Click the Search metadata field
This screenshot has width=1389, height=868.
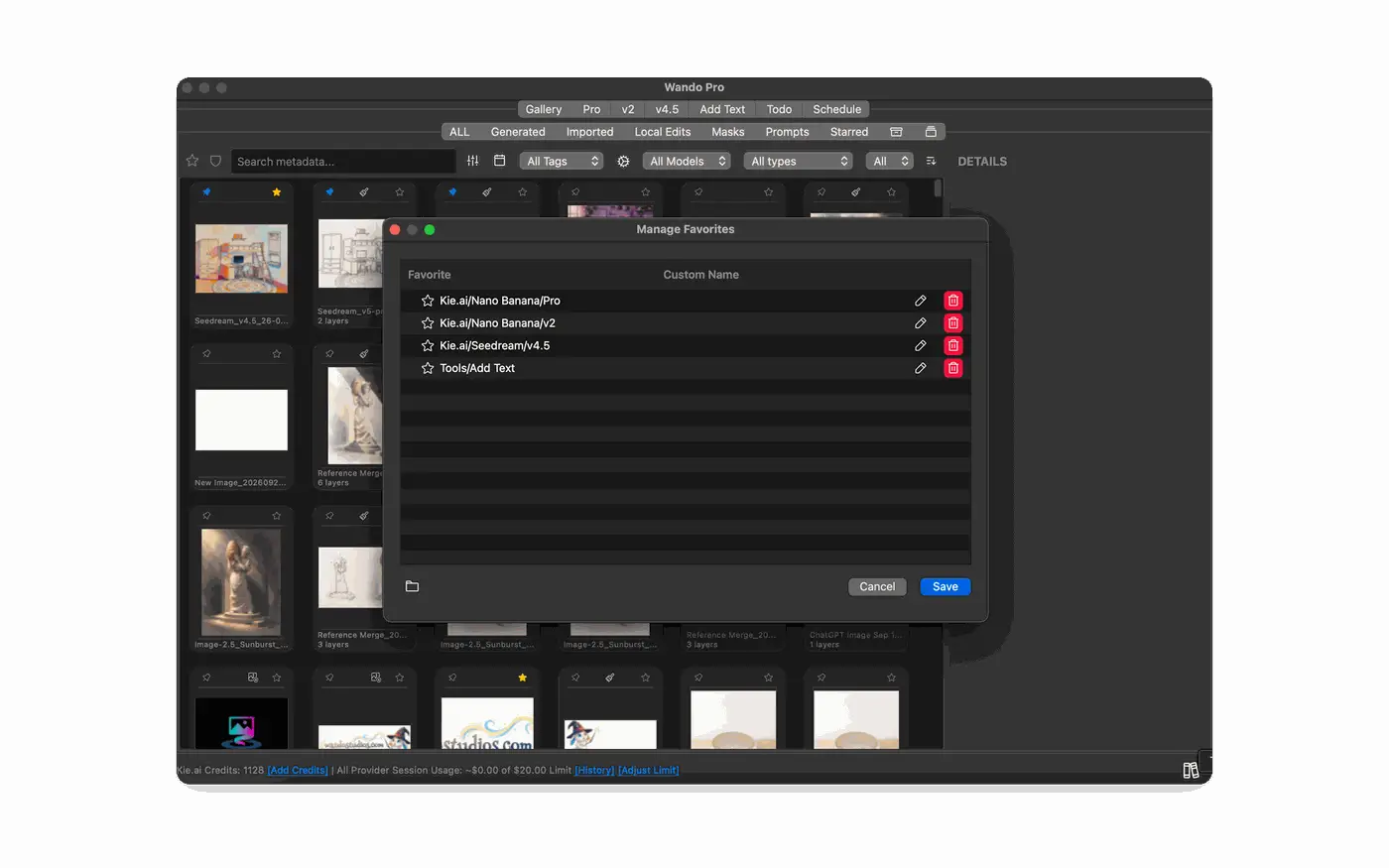(x=343, y=161)
